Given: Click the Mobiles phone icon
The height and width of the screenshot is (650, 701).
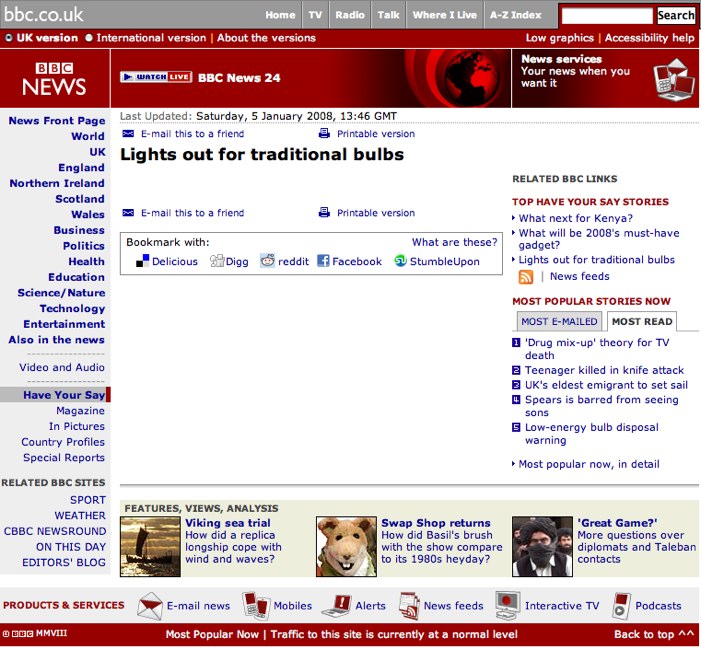Looking at the screenshot, I should (256, 605).
